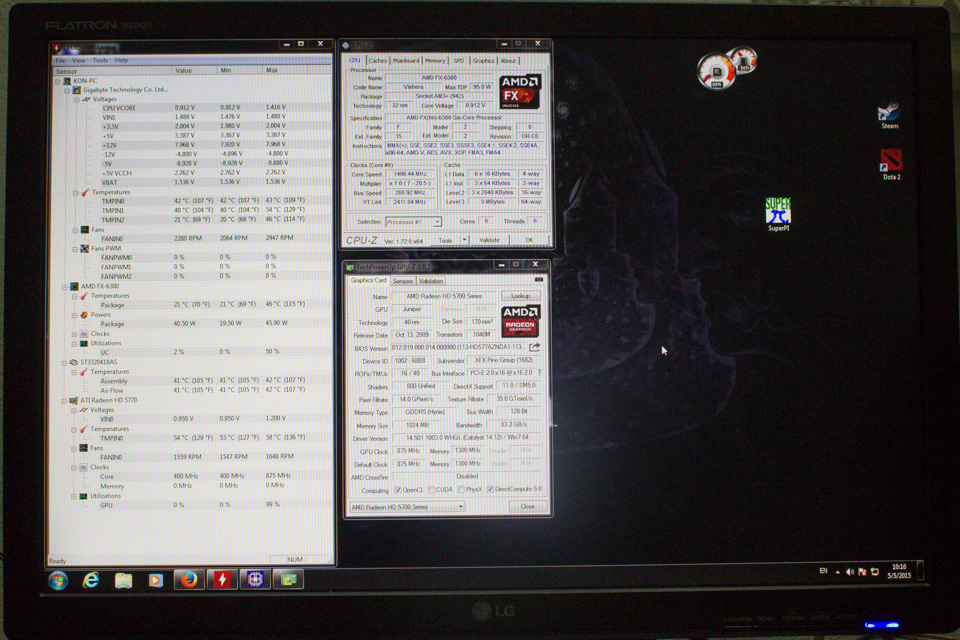Open Help menu in HWMonitor
The height and width of the screenshot is (640, 960).
pos(121,60)
